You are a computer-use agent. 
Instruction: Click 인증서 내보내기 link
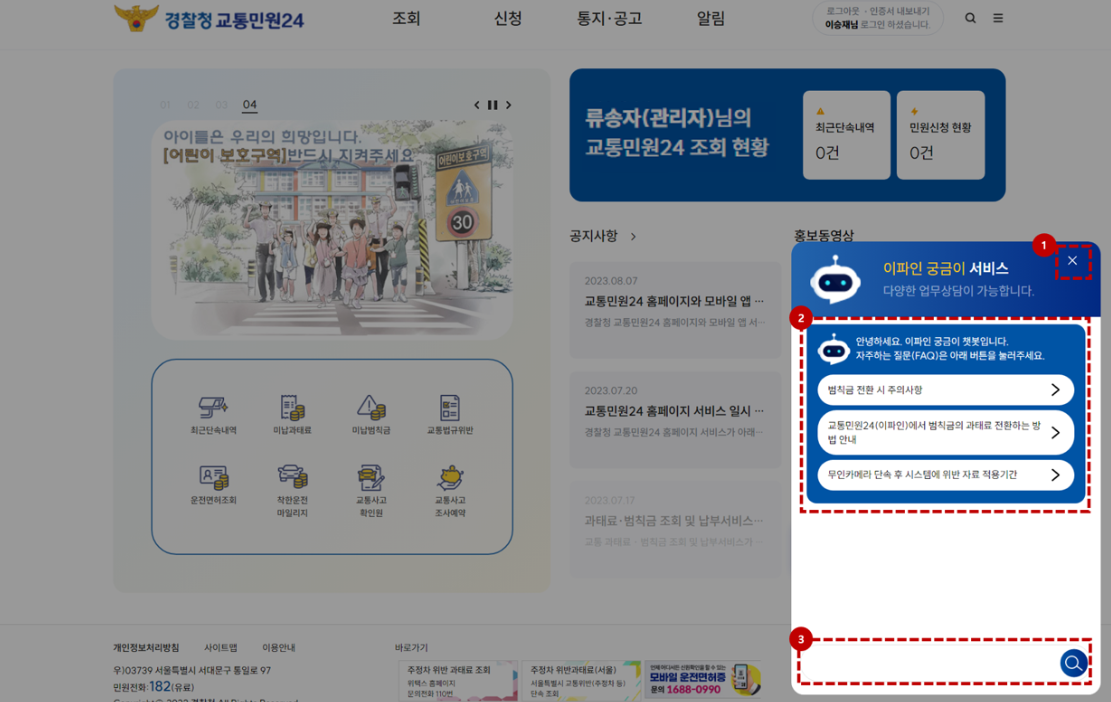899,11
